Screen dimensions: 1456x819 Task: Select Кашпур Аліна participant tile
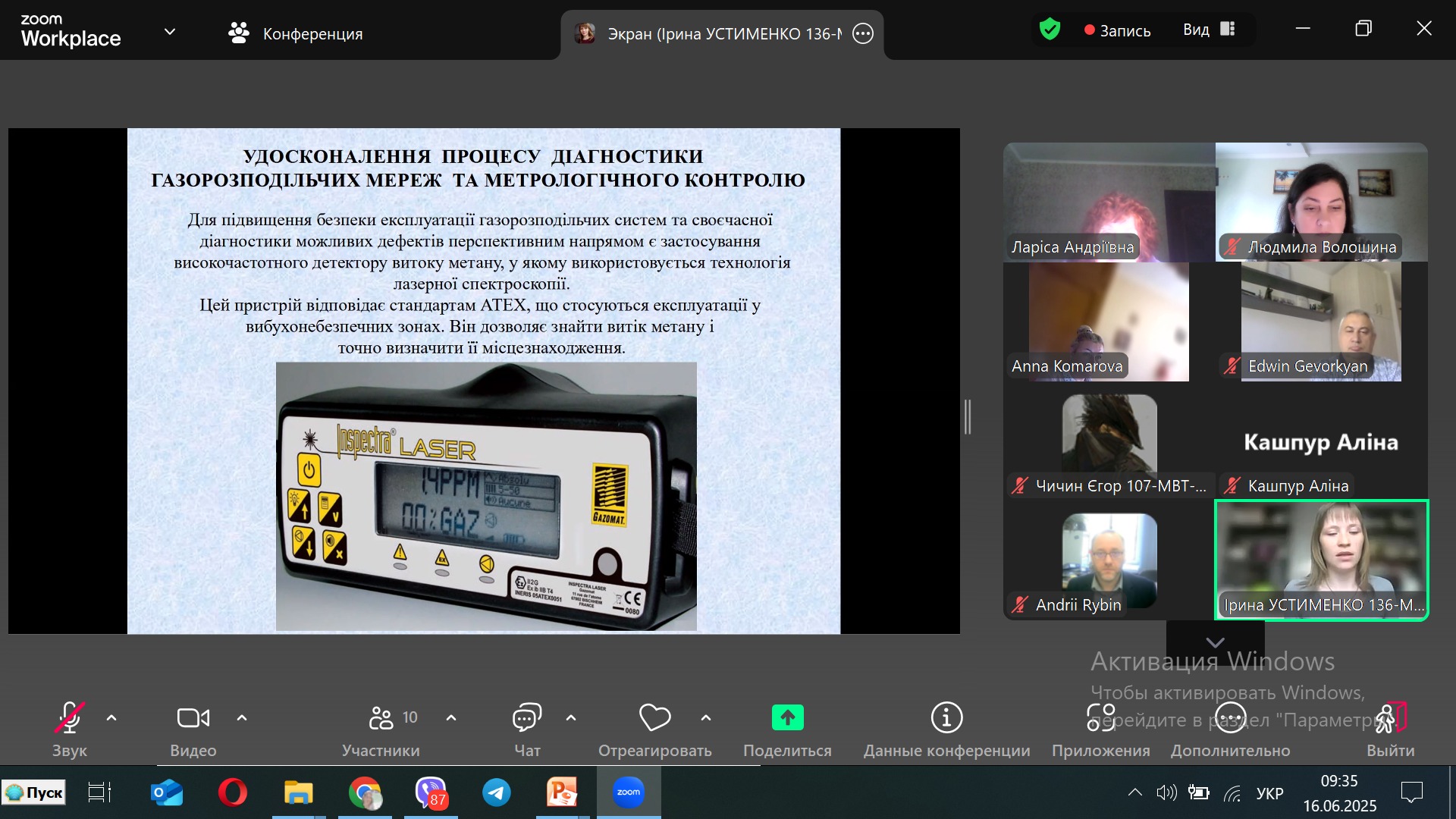click(x=1322, y=441)
